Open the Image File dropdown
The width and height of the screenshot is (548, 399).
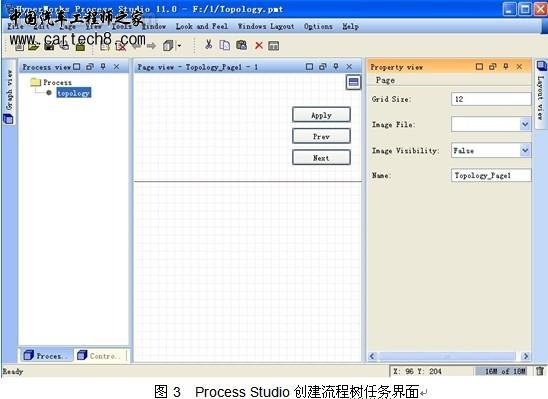525,124
